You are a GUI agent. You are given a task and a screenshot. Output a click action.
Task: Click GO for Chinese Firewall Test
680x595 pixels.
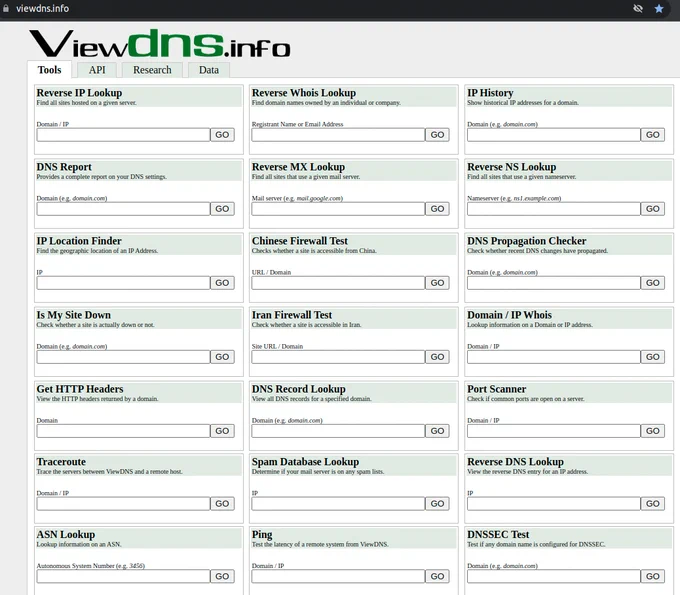click(437, 283)
